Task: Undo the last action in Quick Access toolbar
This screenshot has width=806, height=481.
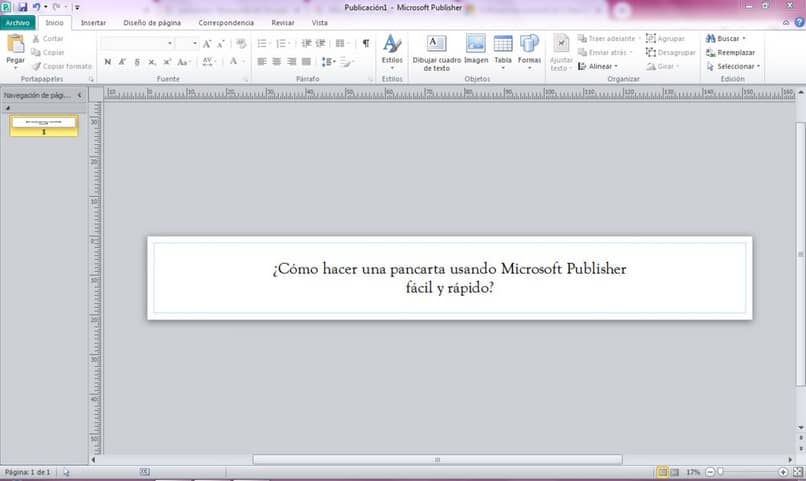Action: coord(36,7)
